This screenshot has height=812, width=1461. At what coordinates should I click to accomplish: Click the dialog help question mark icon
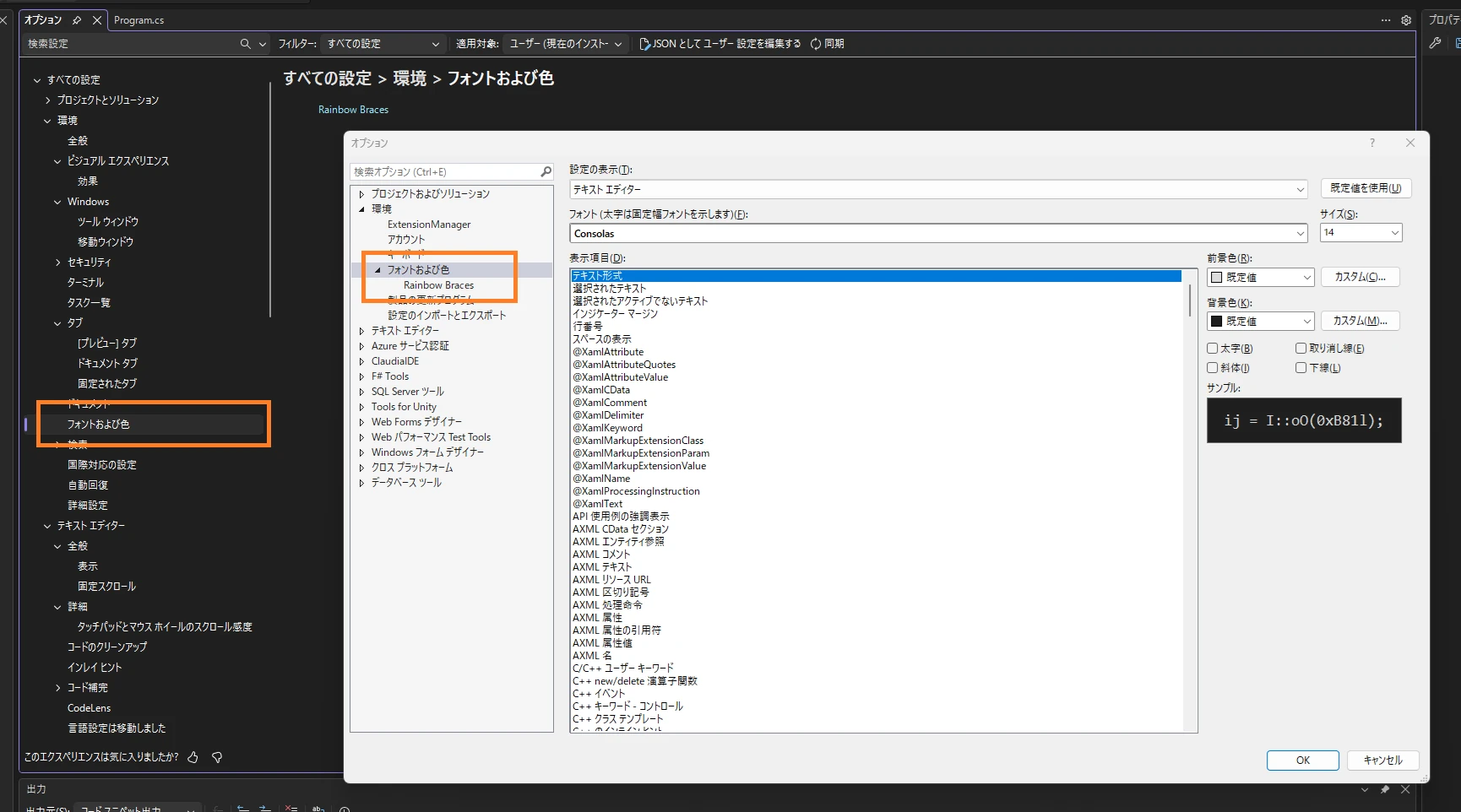(1372, 143)
